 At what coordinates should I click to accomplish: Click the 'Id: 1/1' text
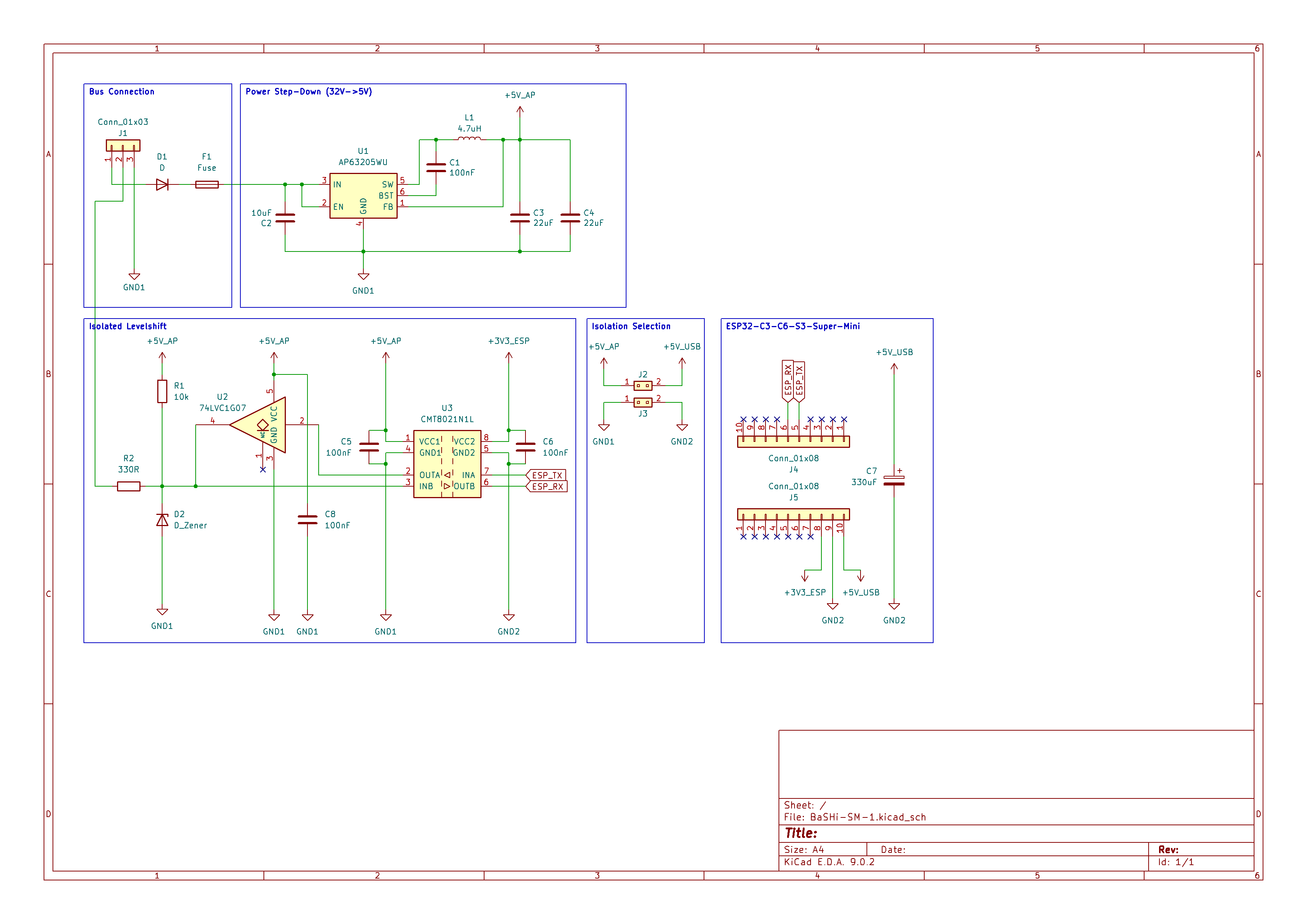(x=1175, y=862)
